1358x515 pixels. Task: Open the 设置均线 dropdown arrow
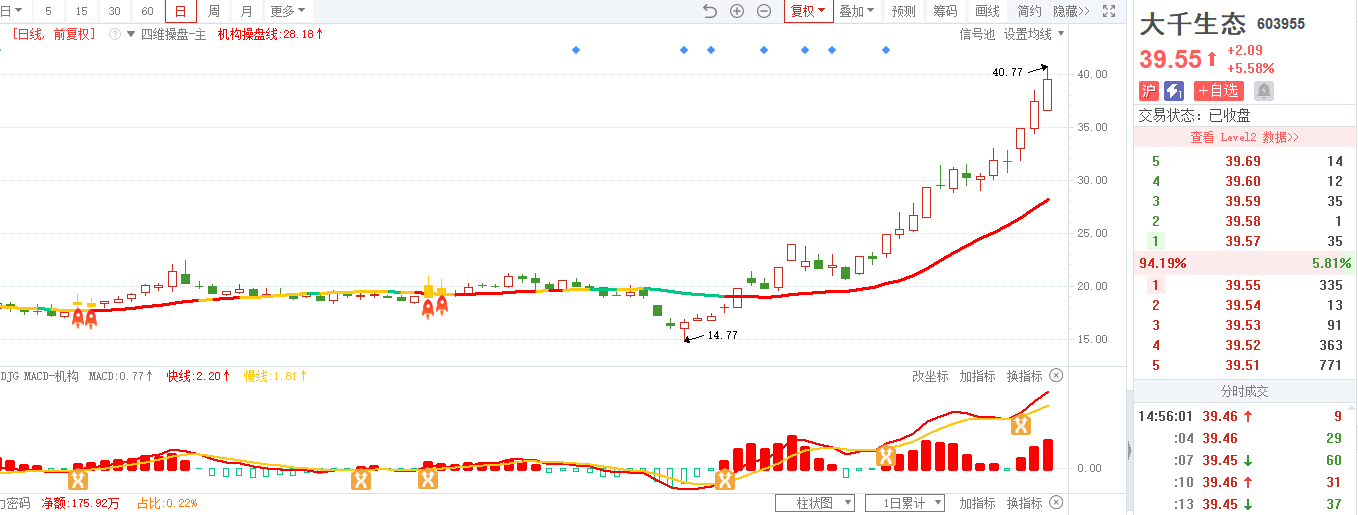click(x=1060, y=34)
